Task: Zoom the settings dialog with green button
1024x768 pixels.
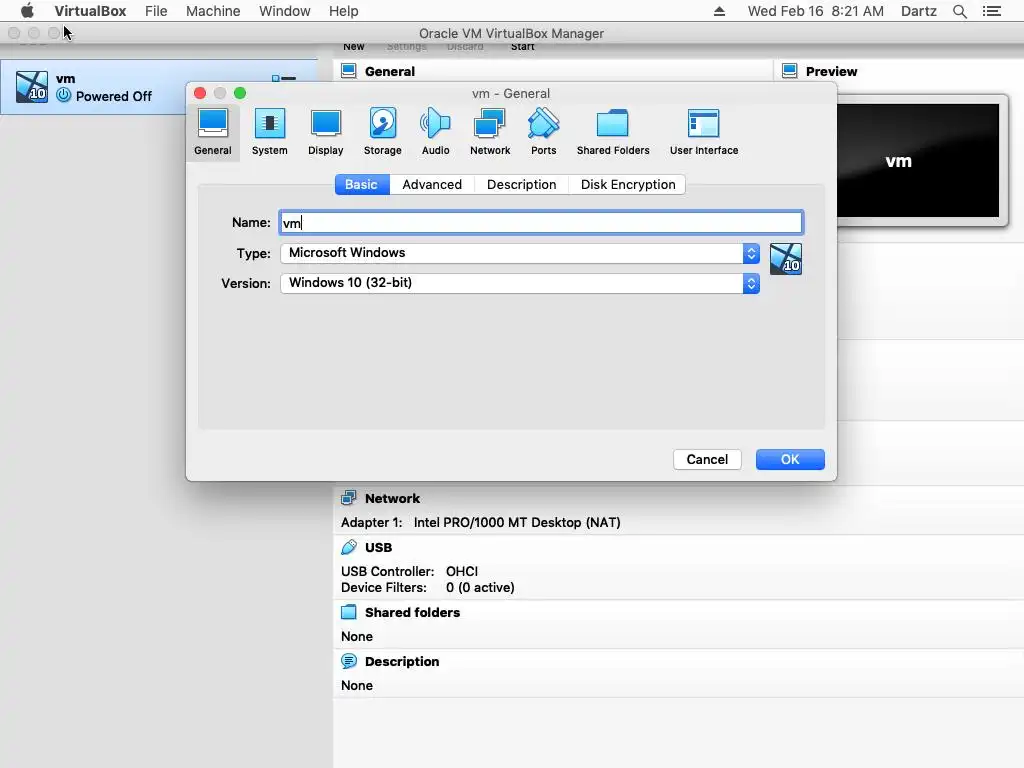Action: [240, 93]
